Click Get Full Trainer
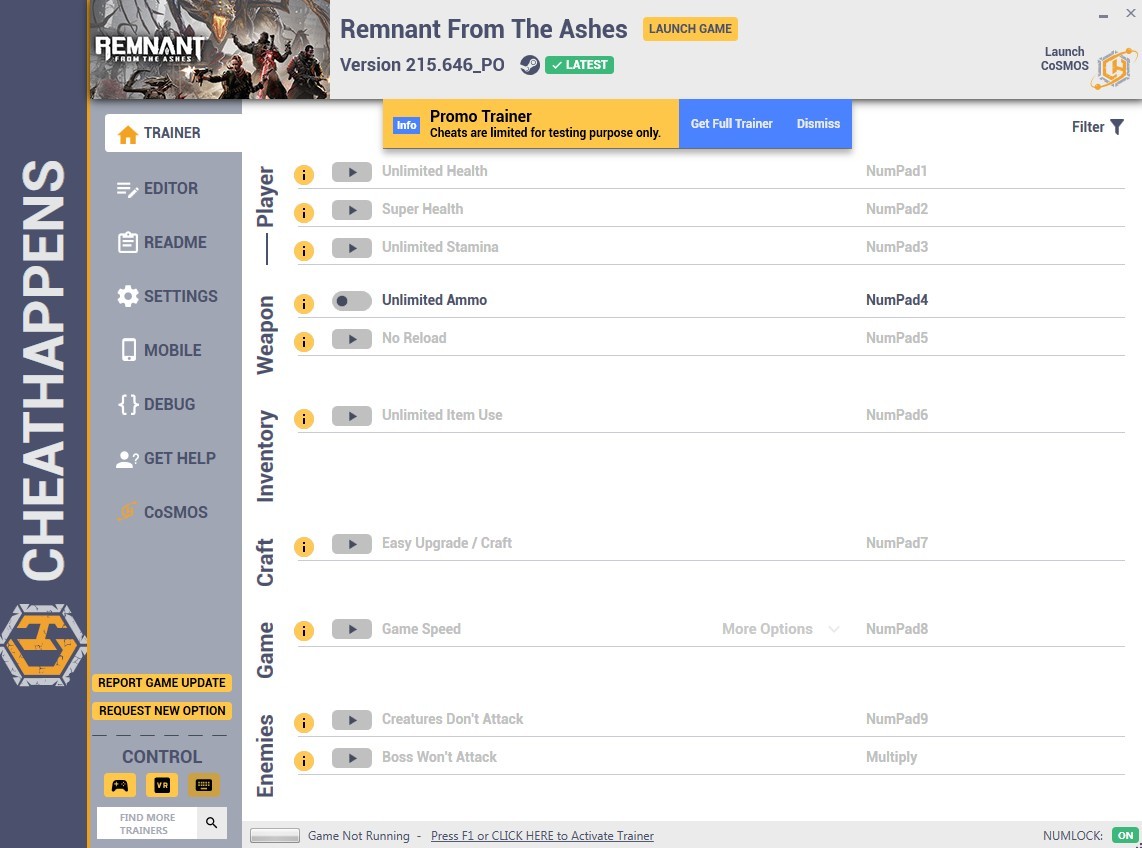This screenshot has height=848, width=1142. click(x=731, y=124)
